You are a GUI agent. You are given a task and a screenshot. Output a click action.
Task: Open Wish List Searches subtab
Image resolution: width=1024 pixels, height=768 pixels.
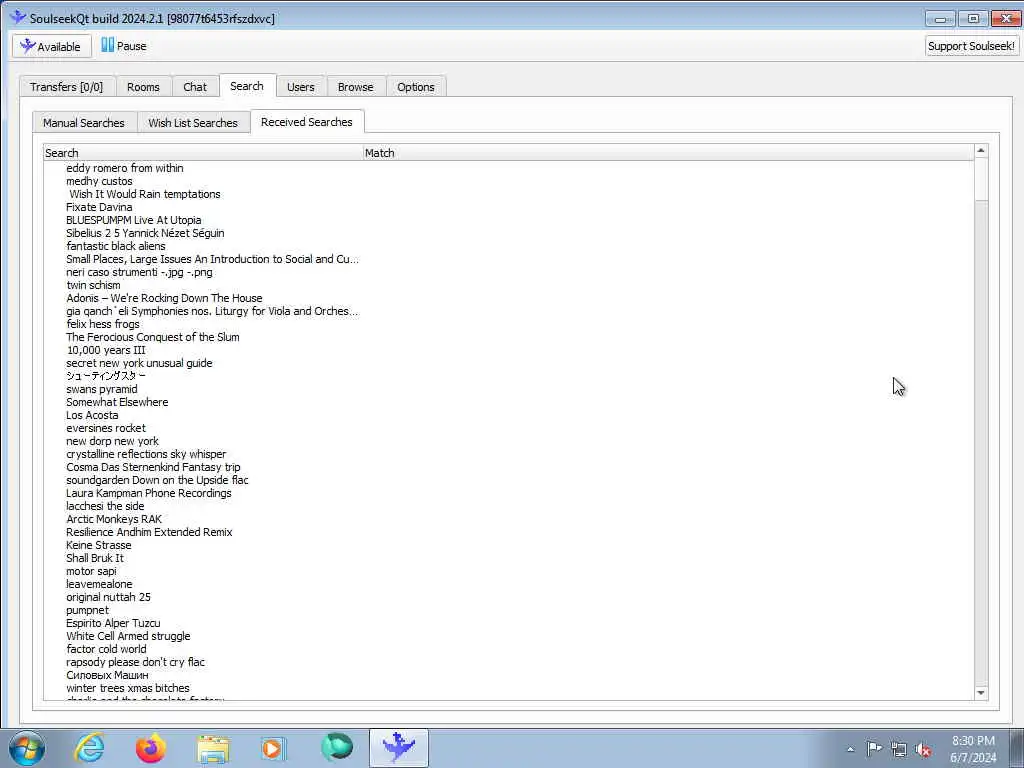(193, 123)
